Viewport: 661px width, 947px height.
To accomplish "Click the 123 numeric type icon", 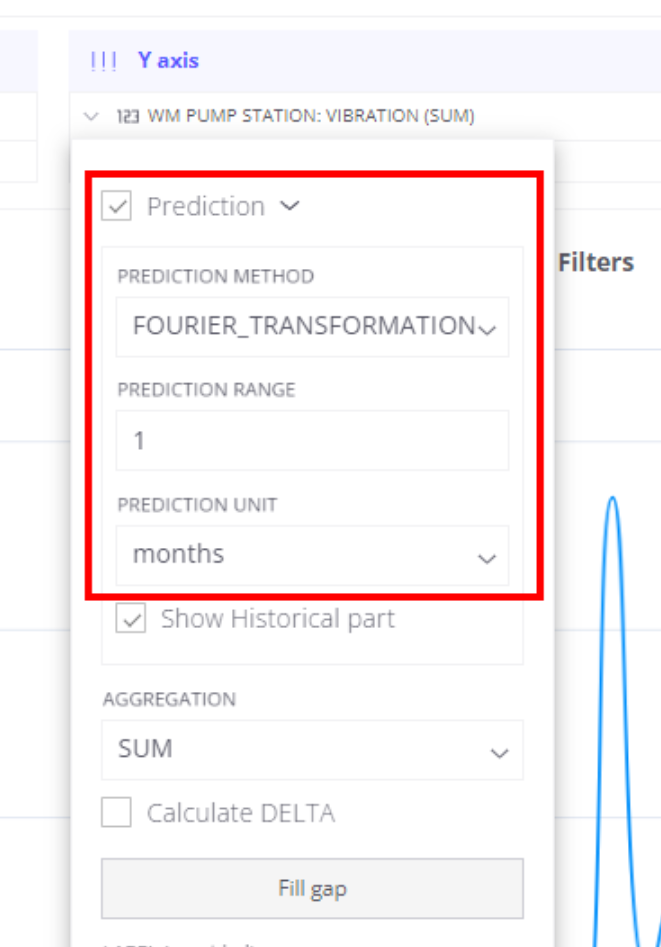I will pyautogui.click(x=128, y=116).
